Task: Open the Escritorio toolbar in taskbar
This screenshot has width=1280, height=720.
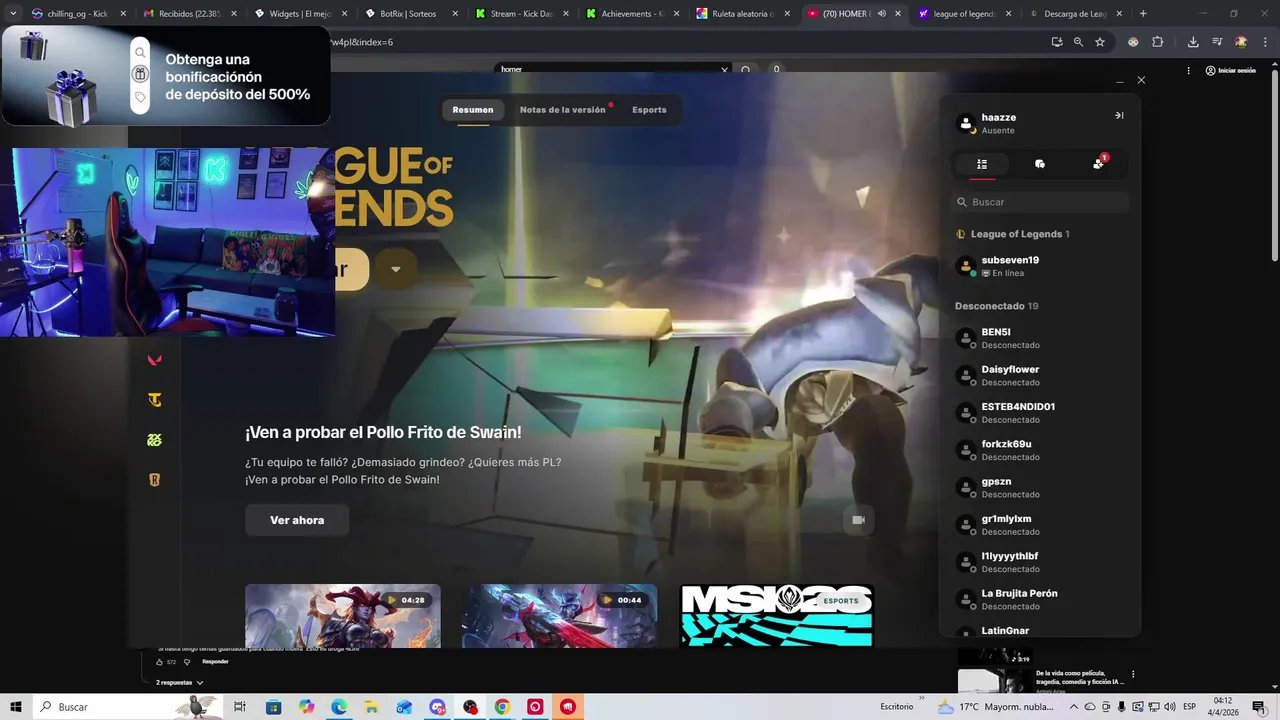Action: tap(896, 707)
